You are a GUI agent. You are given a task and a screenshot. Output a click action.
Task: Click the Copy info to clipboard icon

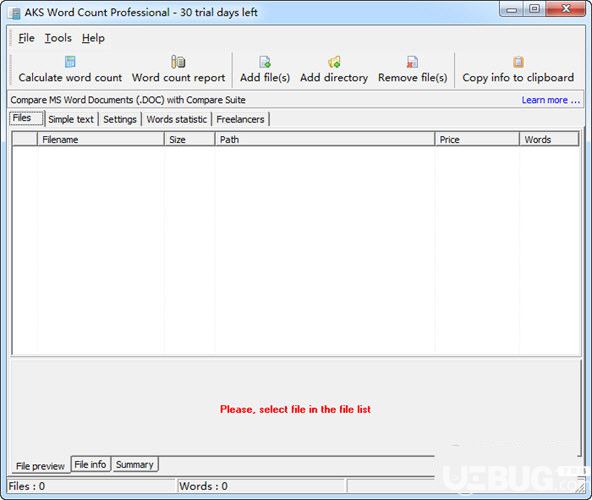[518, 62]
